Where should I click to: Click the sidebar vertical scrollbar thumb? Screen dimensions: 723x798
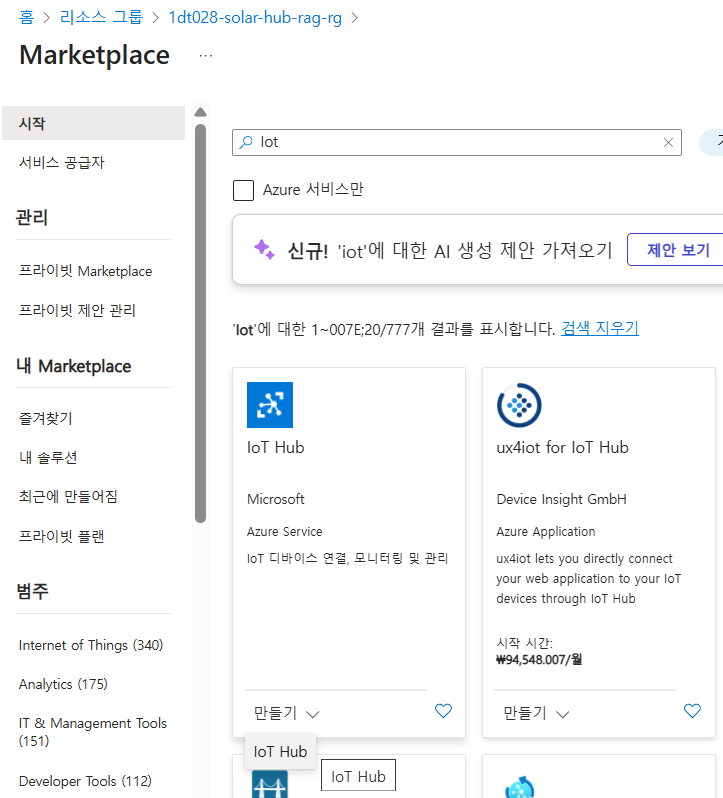[200, 323]
